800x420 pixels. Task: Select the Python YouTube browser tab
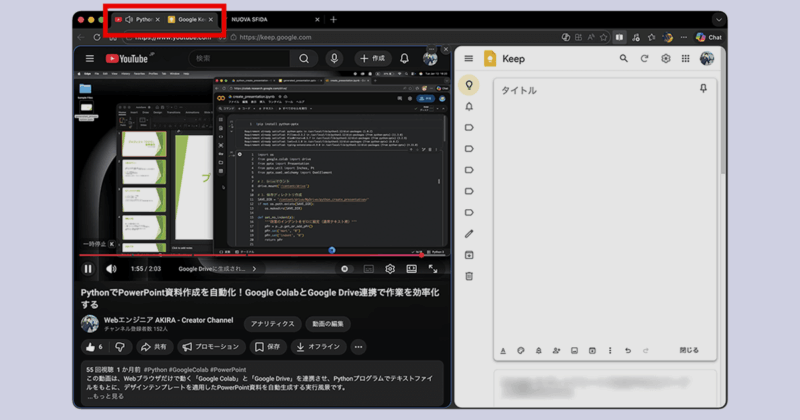pos(138,19)
